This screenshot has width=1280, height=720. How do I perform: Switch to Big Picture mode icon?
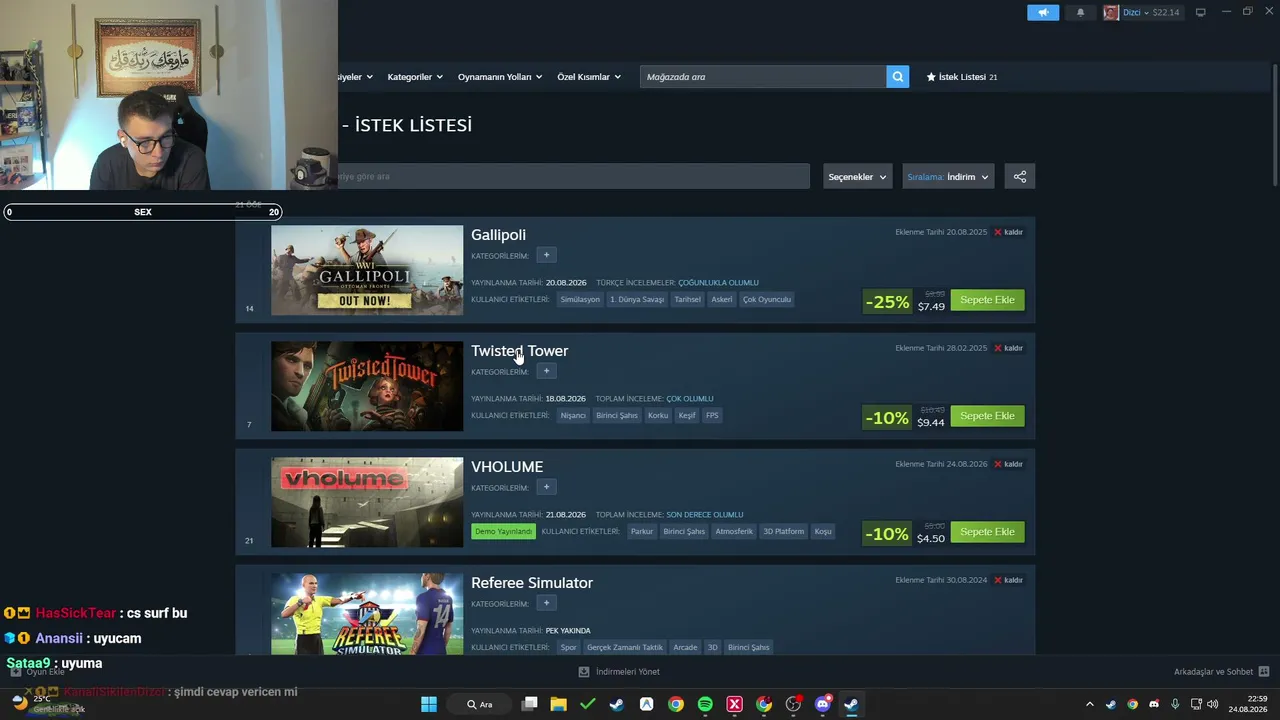1200,12
